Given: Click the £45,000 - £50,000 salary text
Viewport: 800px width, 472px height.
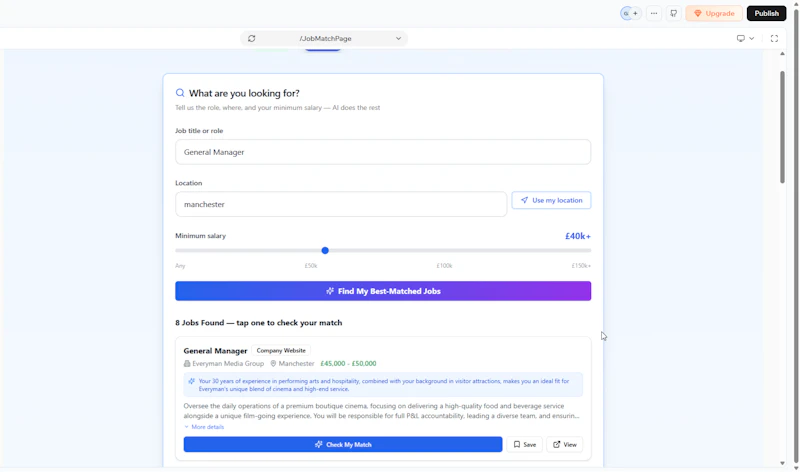Looking at the screenshot, I should 348,364.
